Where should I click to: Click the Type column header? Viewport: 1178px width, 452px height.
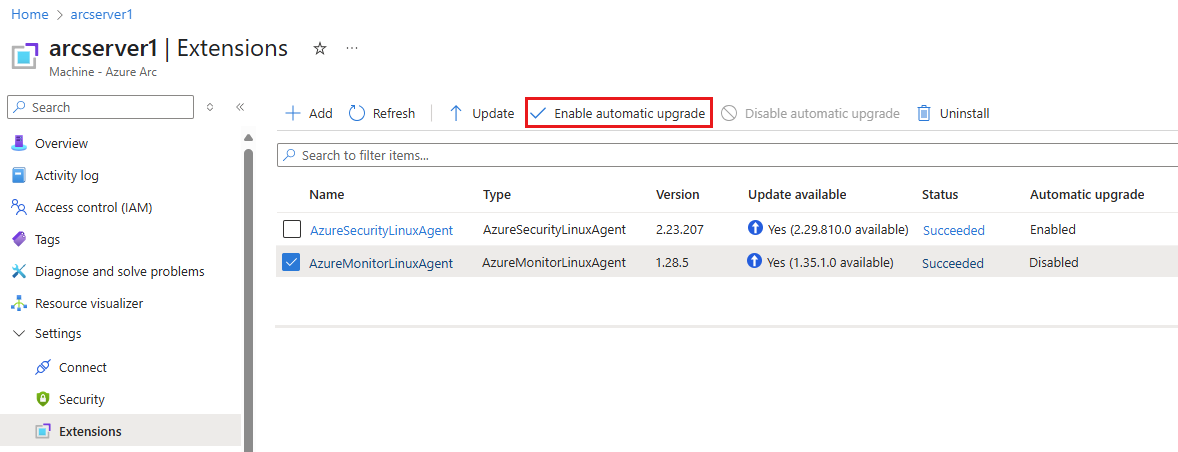coord(497,194)
